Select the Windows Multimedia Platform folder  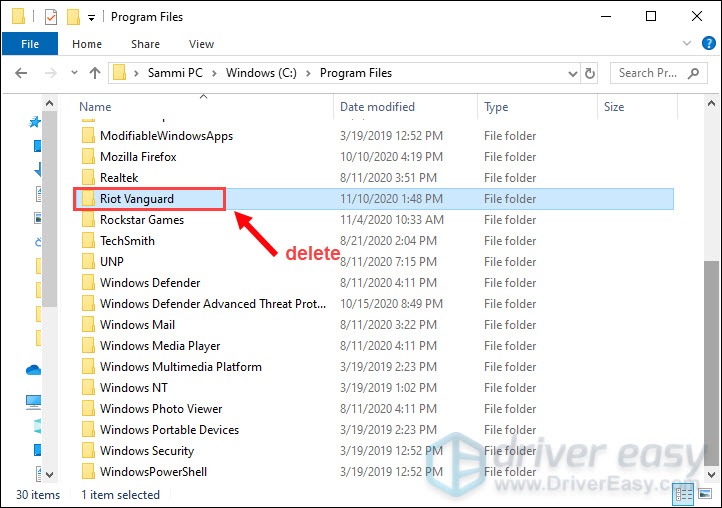click(x=180, y=367)
